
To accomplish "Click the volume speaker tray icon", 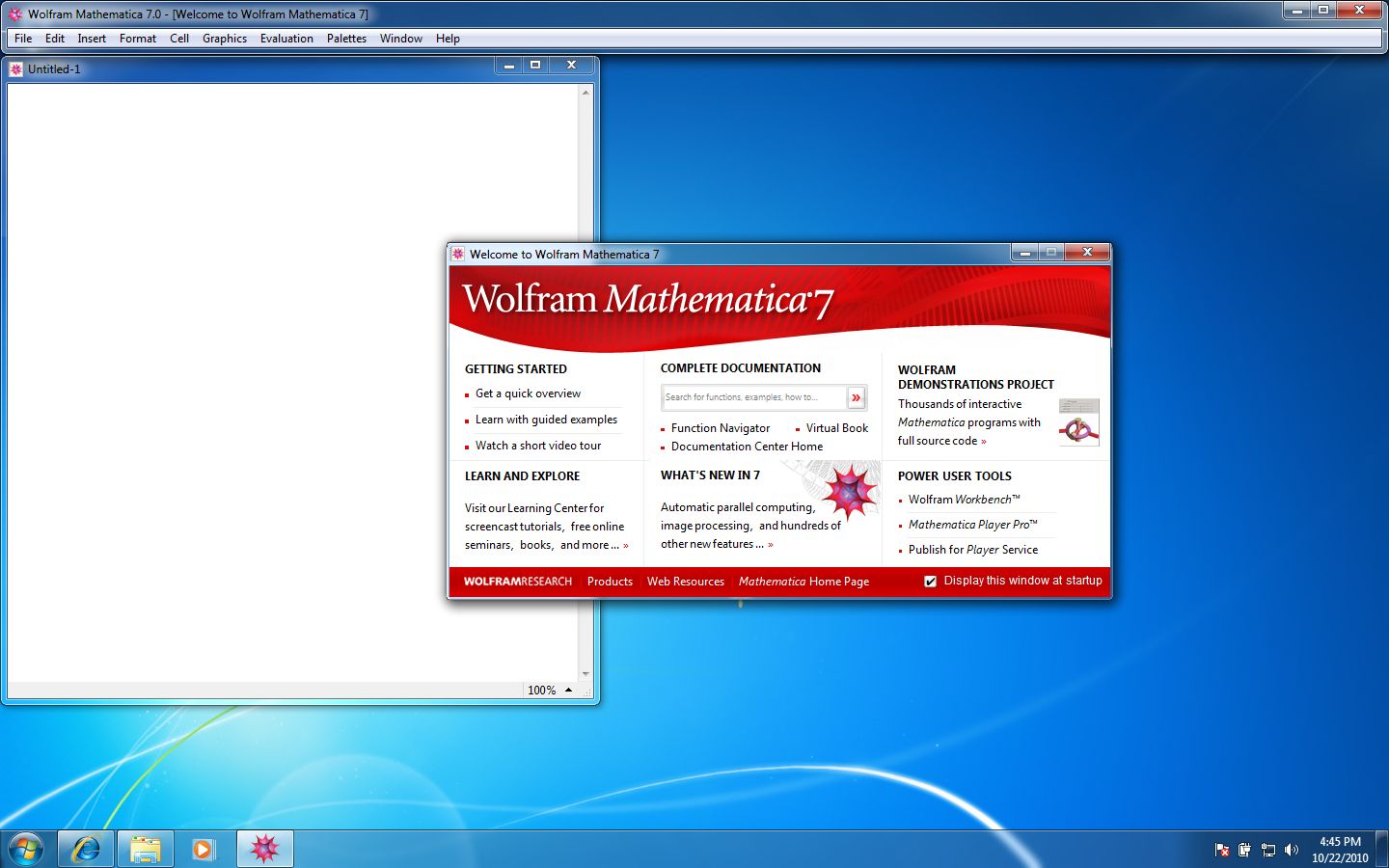I will point(1292,850).
